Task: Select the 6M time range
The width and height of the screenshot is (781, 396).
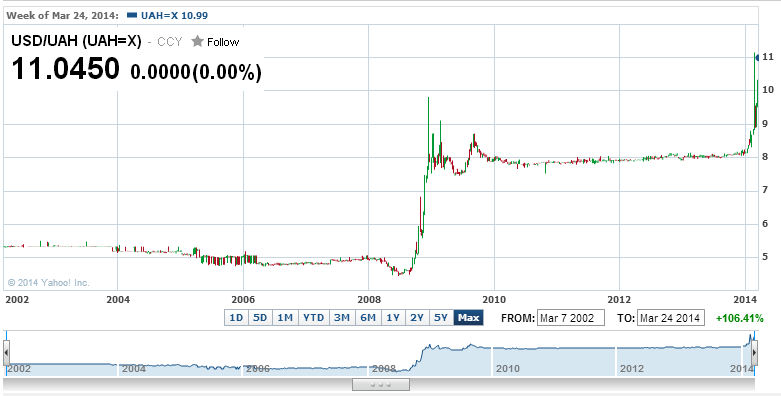Action: click(368, 317)
